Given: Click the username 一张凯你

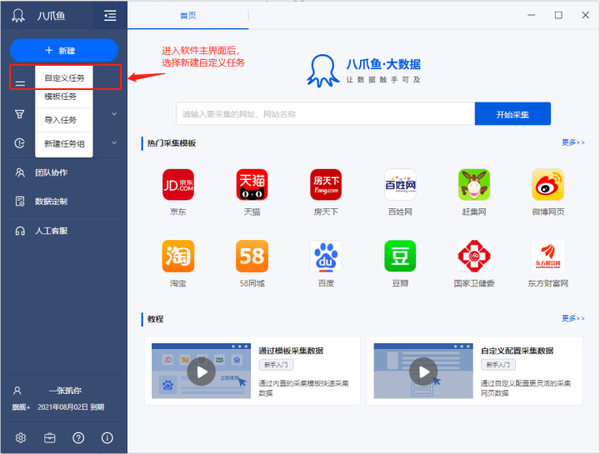Looking at the screenshot, I should 65,390.
